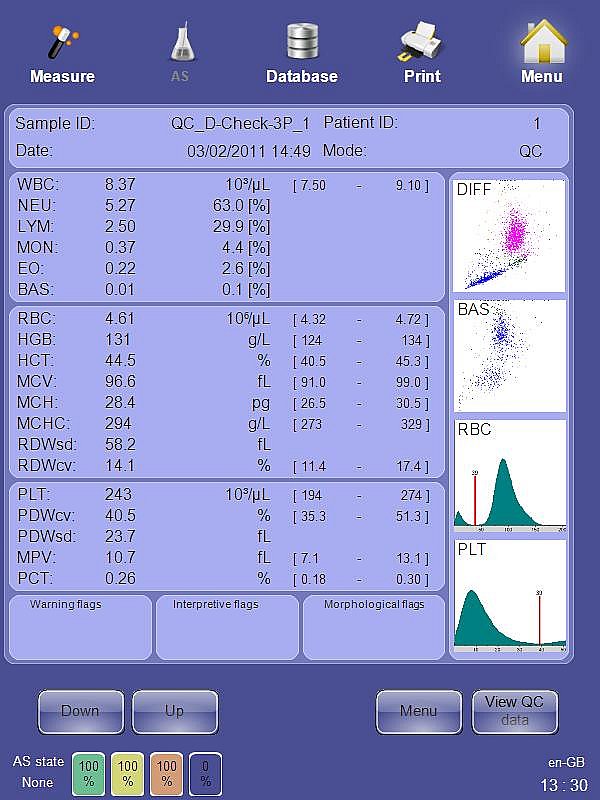Click the Interpretive flags box
600x800 pixels.
[x=227, y=628]
